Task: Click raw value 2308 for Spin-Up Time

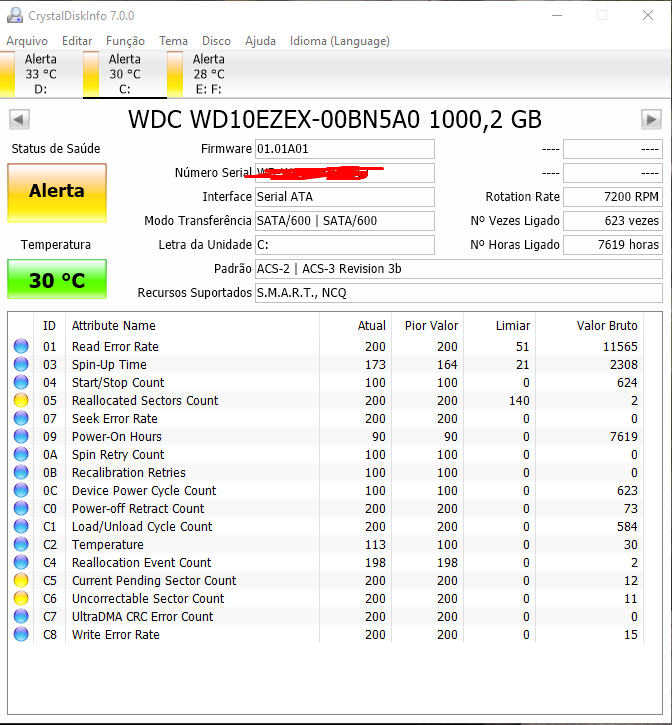Action: point(623,364)
